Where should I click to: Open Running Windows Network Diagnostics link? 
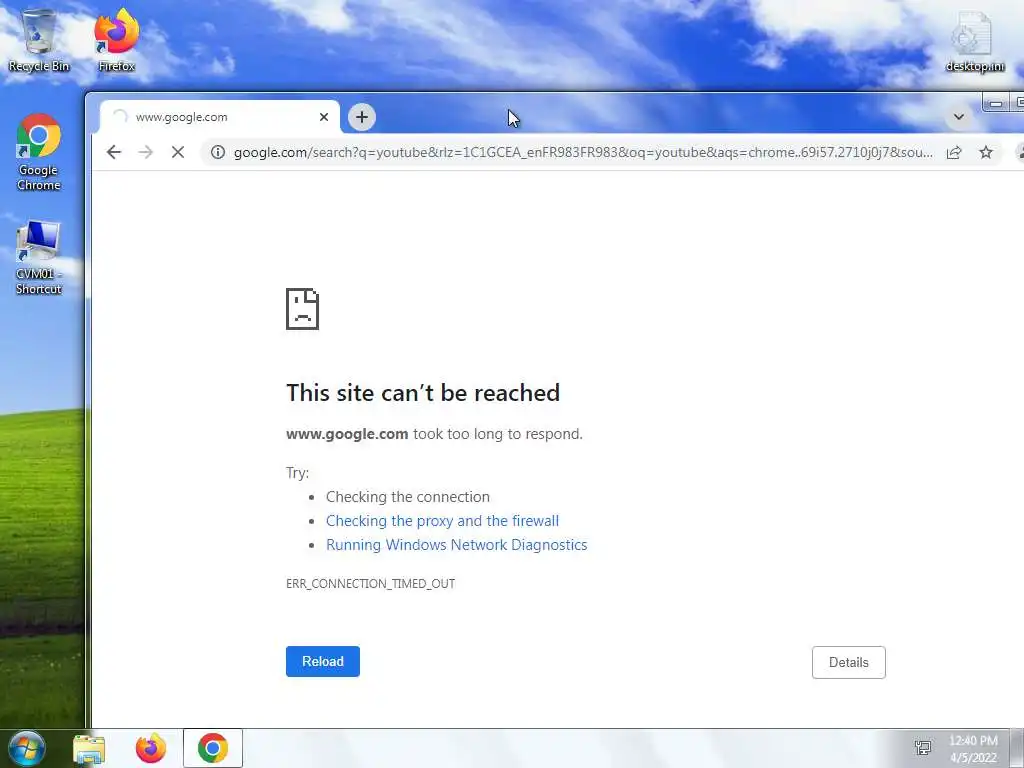456,545
